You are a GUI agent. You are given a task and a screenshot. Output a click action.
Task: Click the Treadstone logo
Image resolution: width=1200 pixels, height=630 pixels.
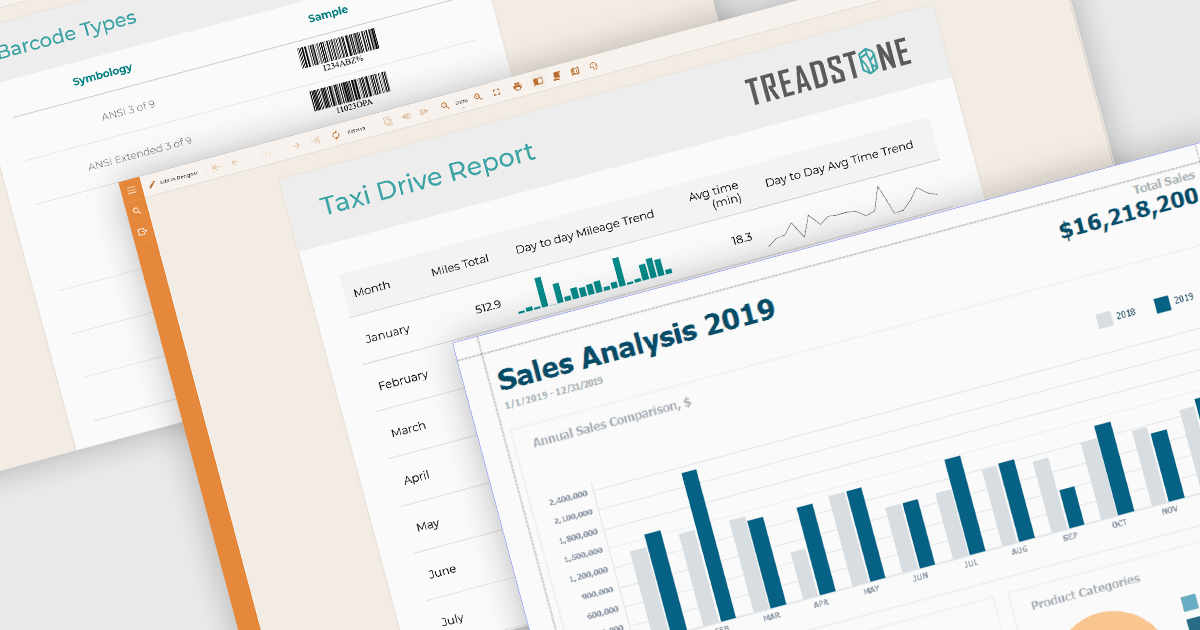(x=828, y=73)
